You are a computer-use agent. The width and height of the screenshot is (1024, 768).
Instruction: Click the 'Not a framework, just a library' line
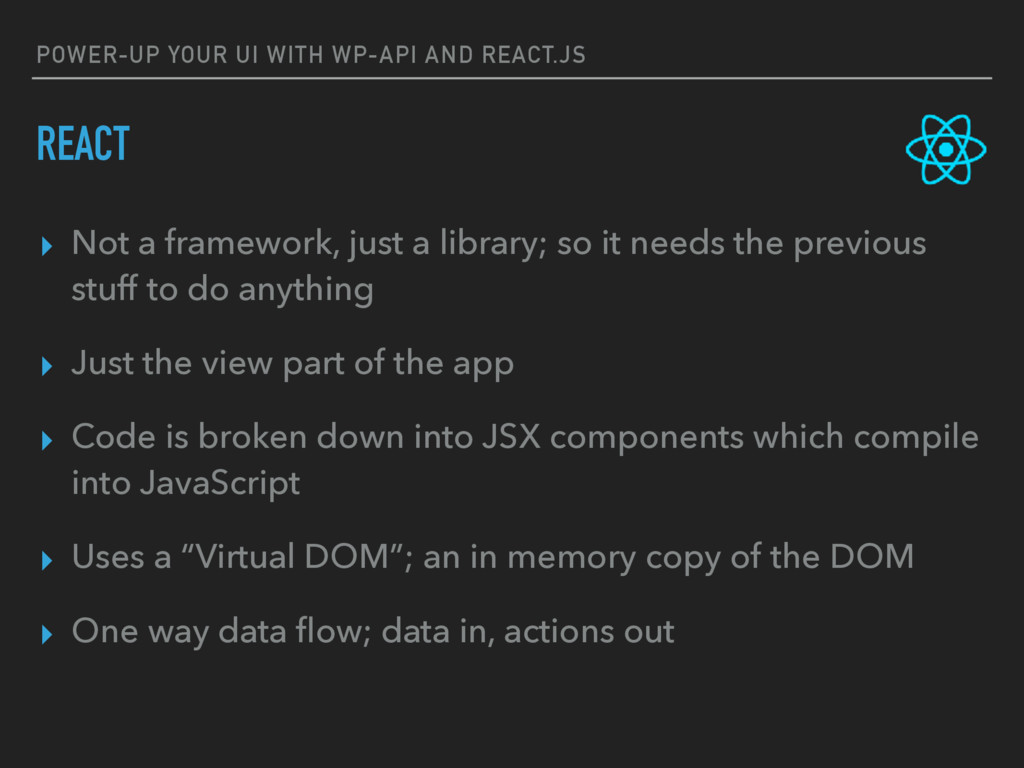click(499, 244)
